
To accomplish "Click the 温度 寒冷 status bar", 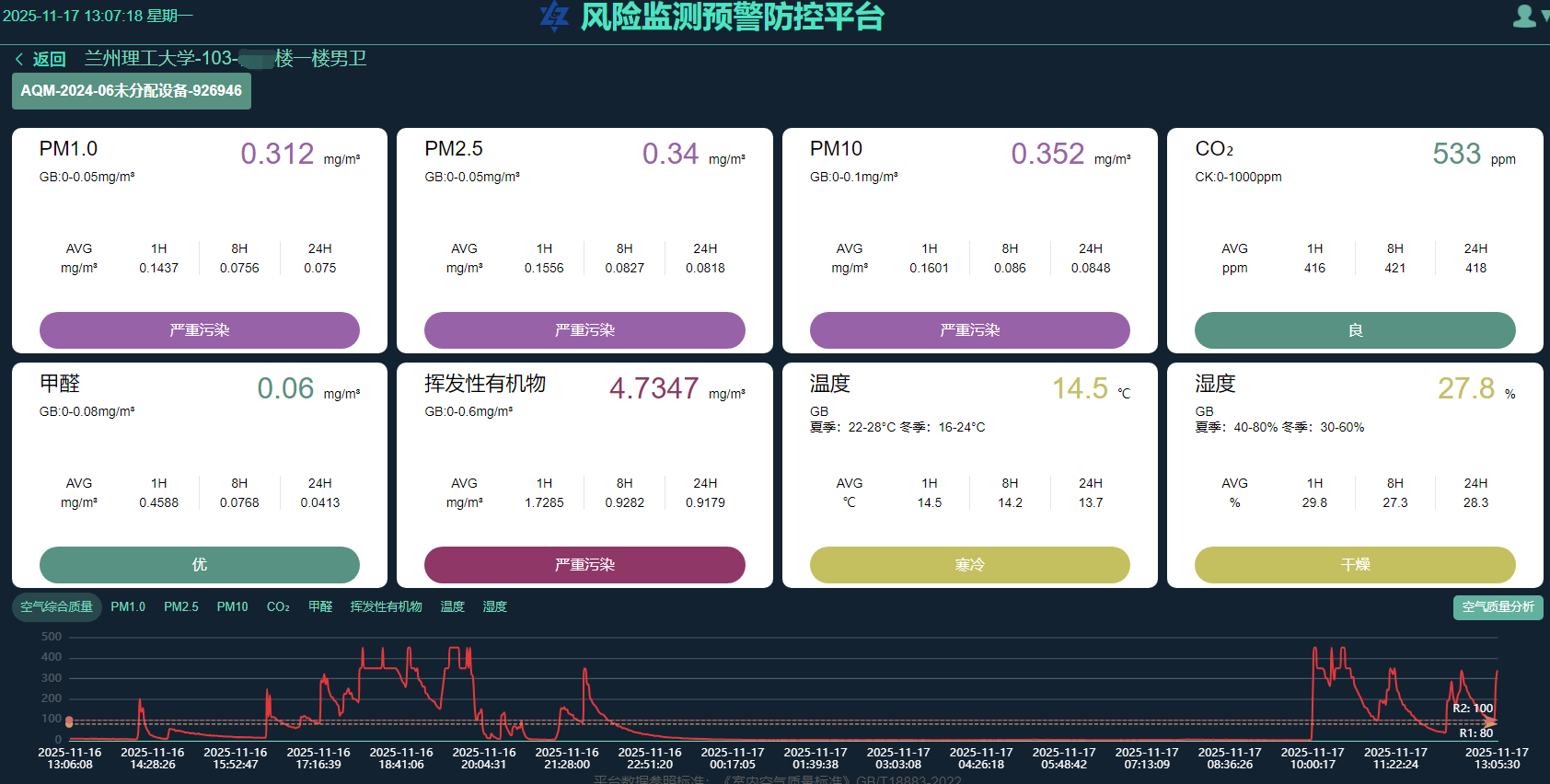I will [969, 565].
